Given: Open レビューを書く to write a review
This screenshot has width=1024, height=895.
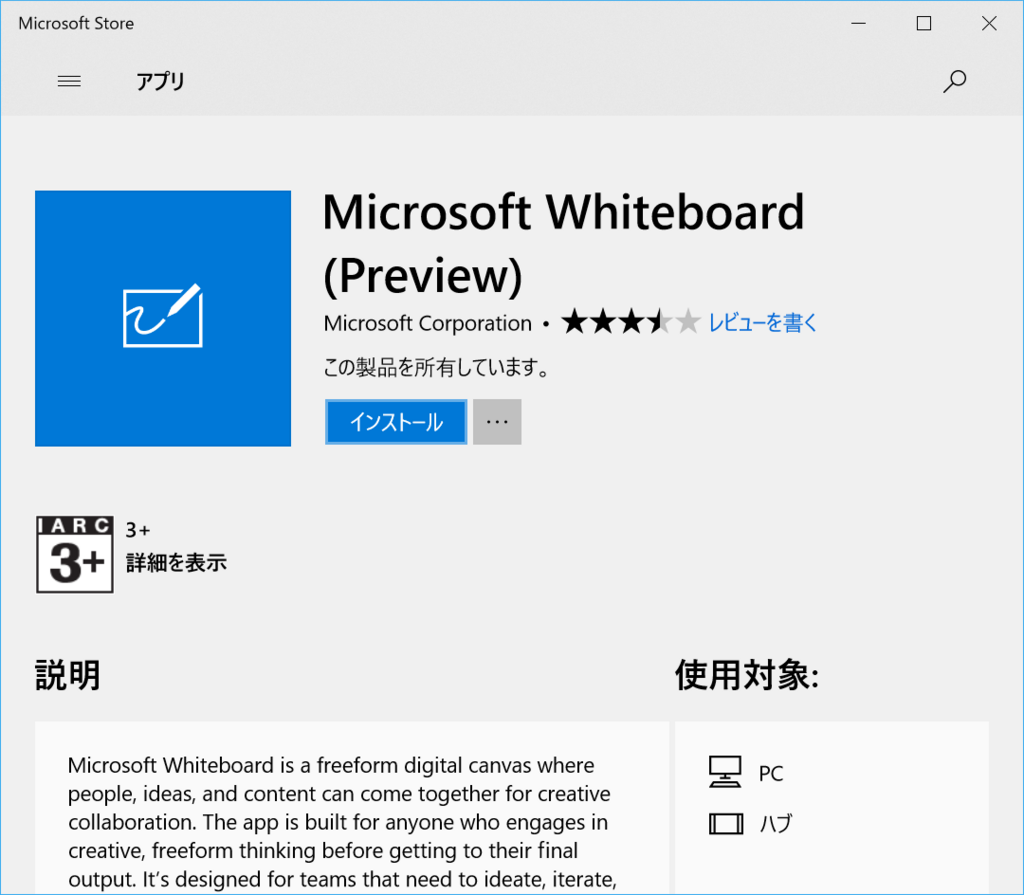Looking at the screenshot, I should click(763, 322).
